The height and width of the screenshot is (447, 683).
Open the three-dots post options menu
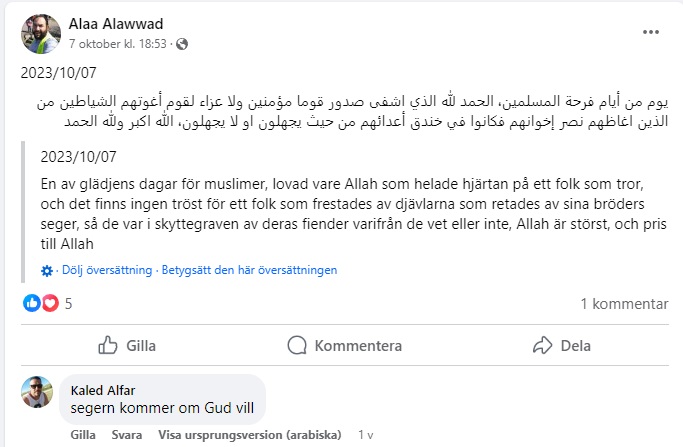click(650, 32)
